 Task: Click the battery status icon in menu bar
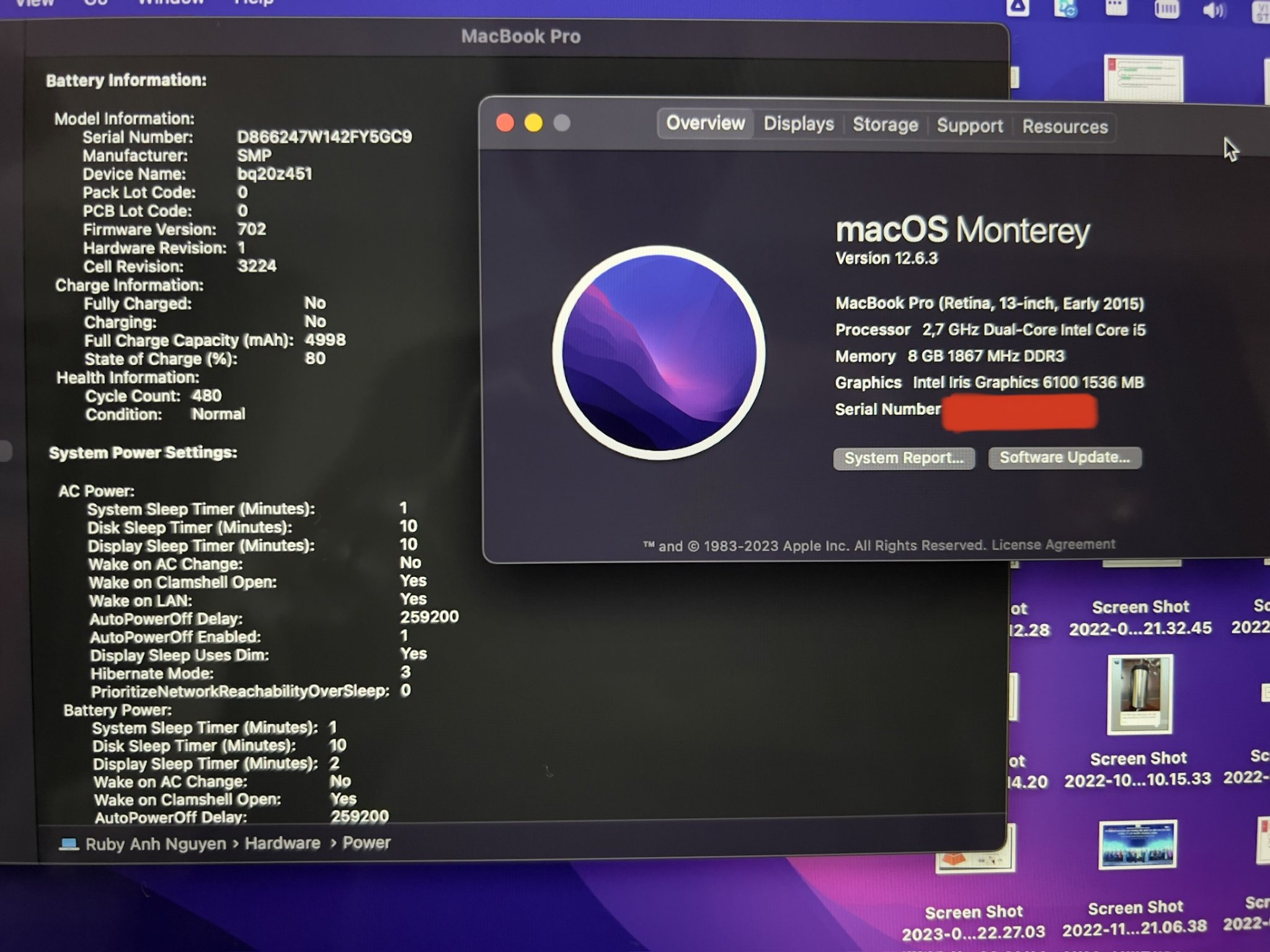tap(1166, 9)
